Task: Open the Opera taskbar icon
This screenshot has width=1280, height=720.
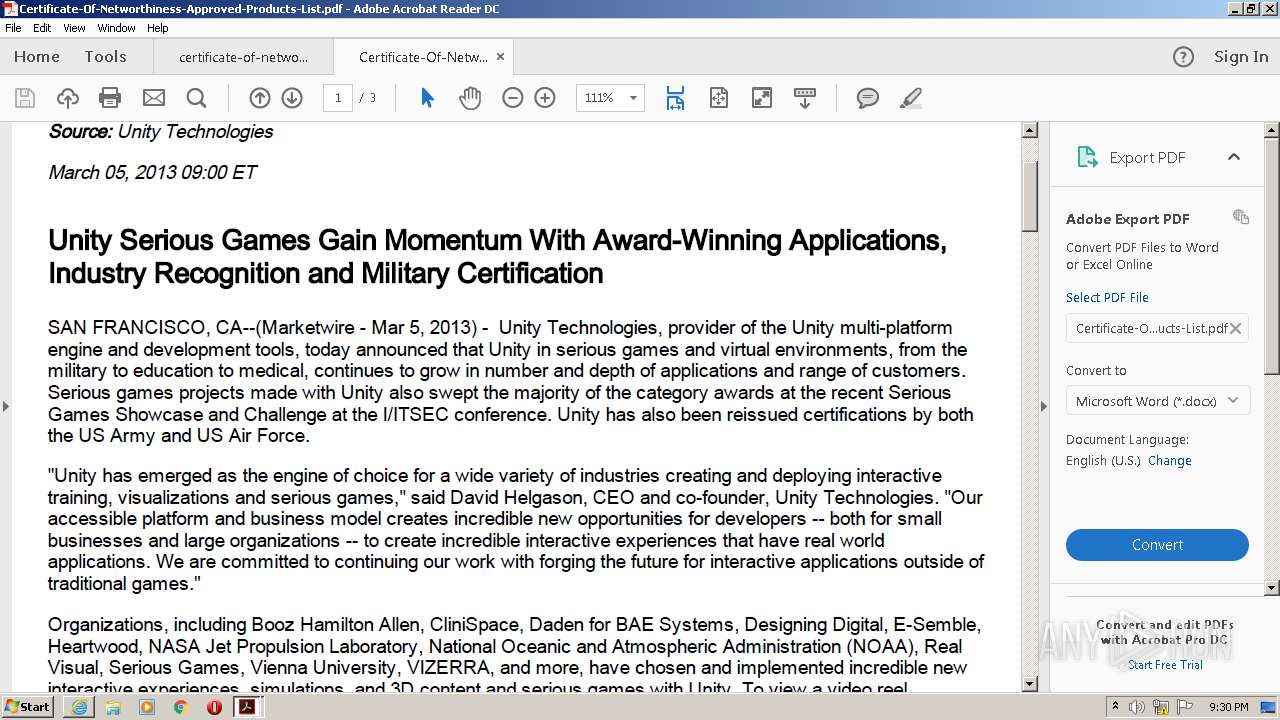Action: (x=214, y=707)
